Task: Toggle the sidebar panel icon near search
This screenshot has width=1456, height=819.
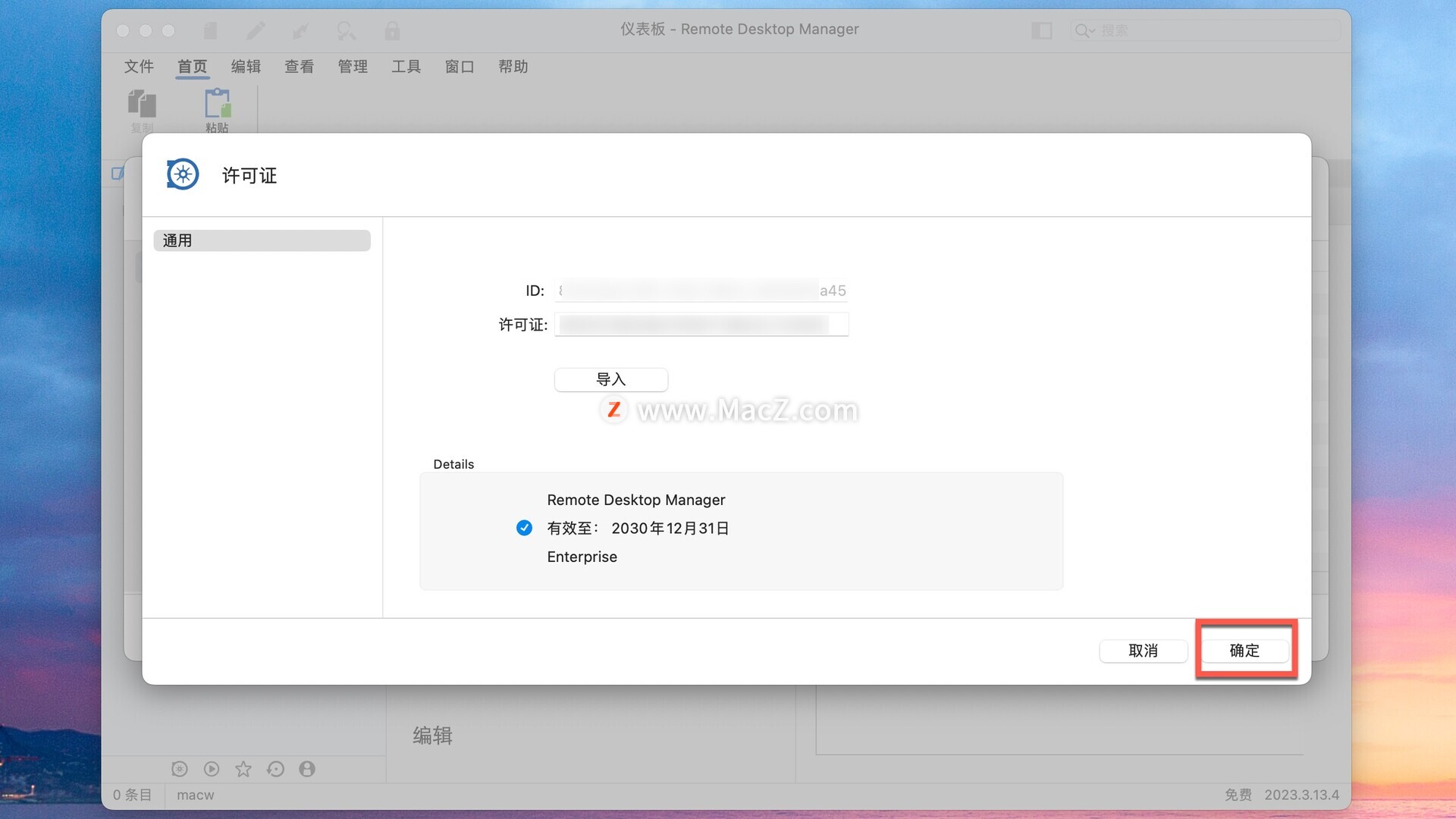Action: pos(1041,30)
